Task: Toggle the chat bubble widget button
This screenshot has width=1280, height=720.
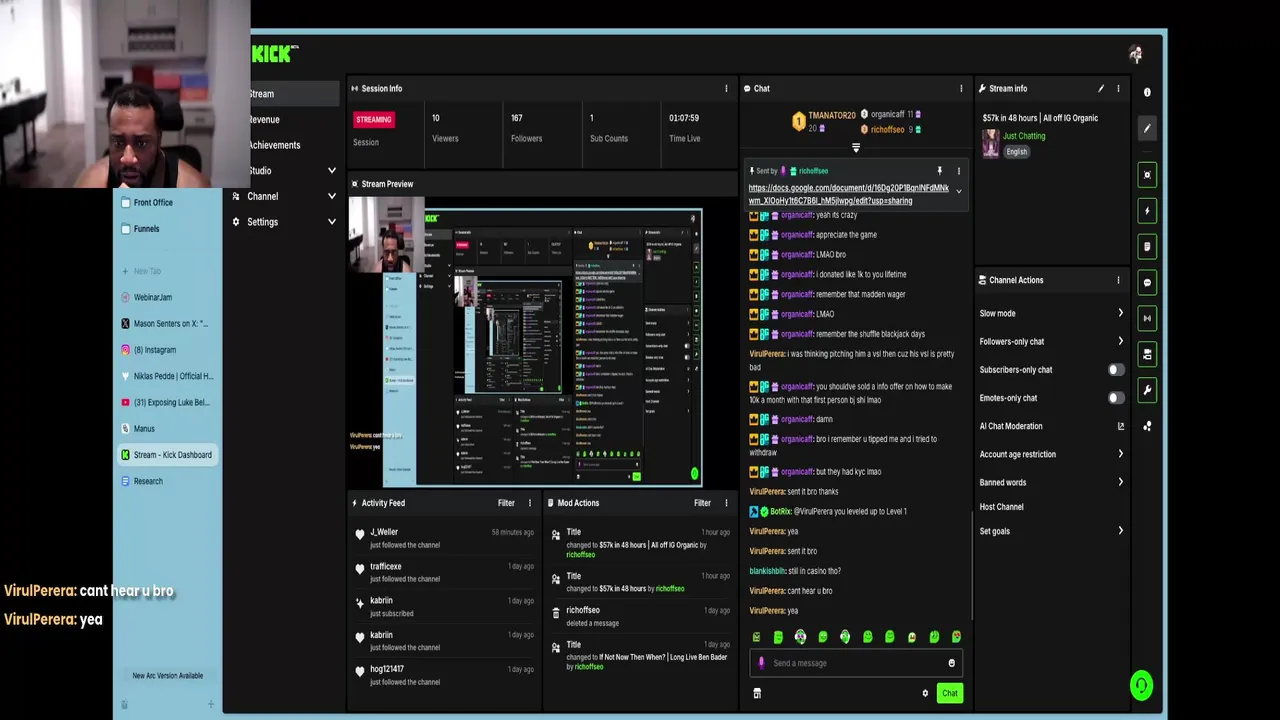Action: pyautogui.click(x=1147, y=283)
